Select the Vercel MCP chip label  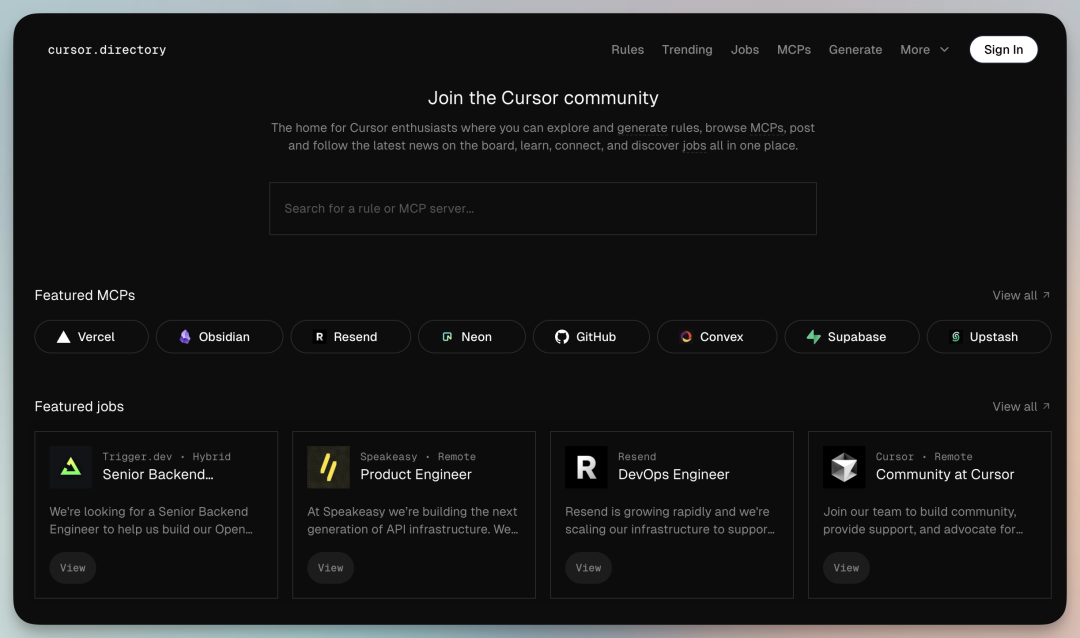click(x=96, y=337)
